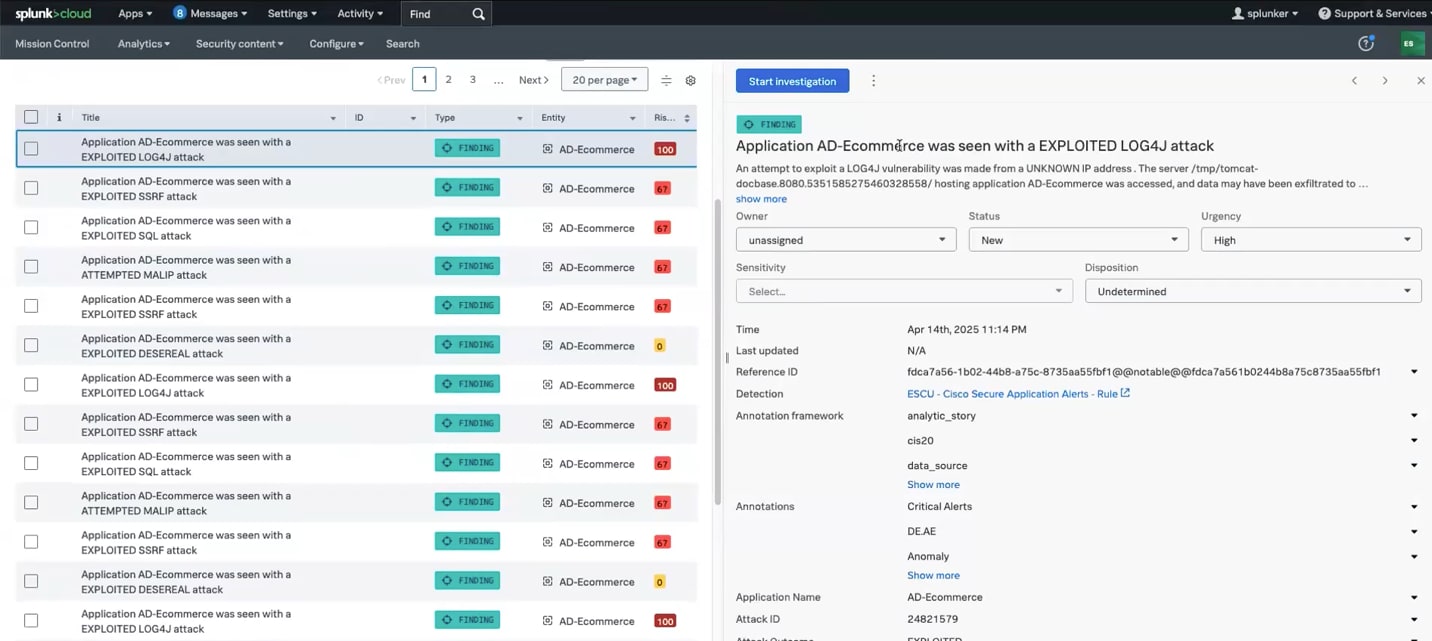Click entity icon beside first AD-Ecommerce
Screen dimensions: 1432x641
[x=547, y=149]
